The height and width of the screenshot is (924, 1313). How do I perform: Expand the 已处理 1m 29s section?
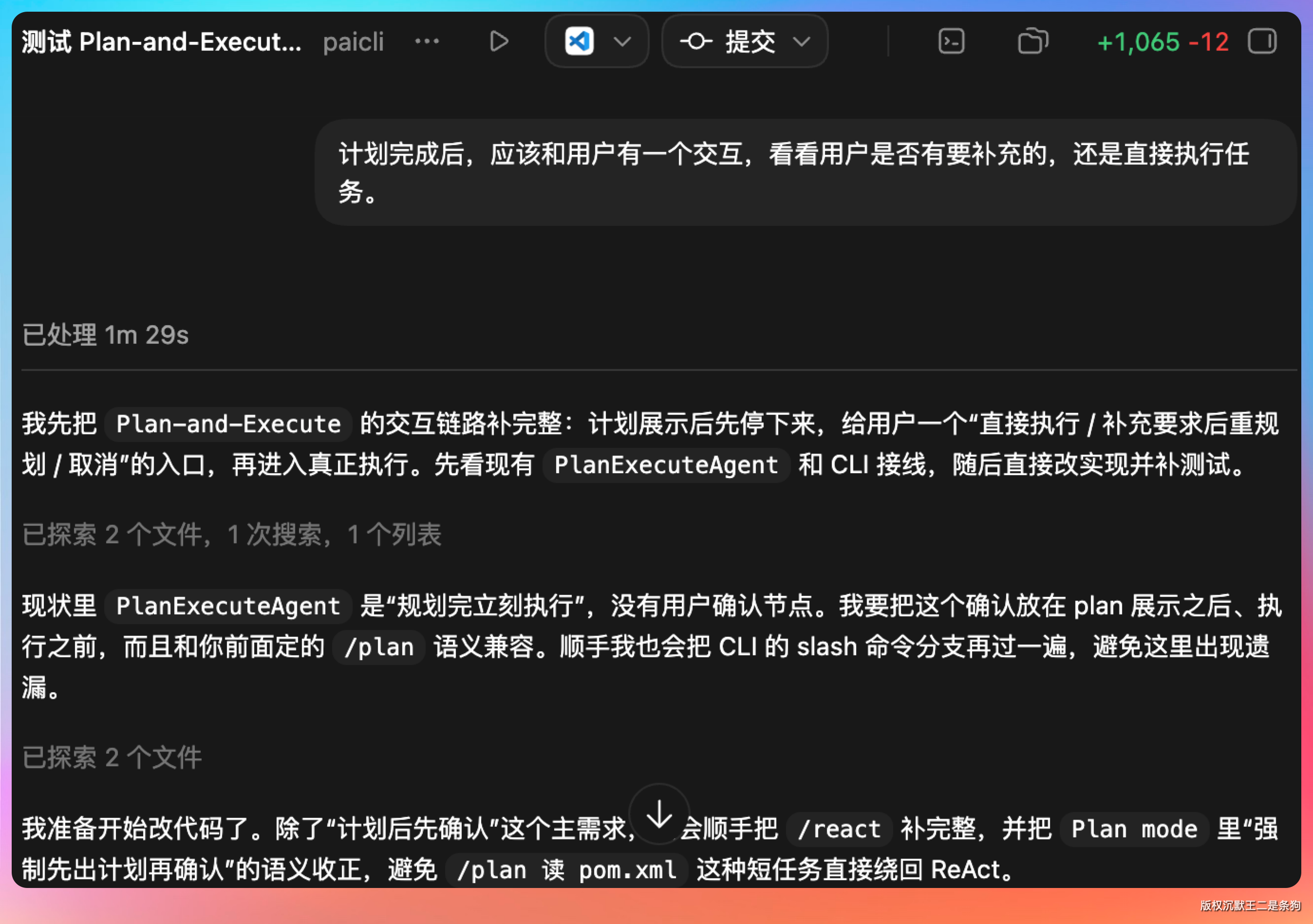pos(105,335)
